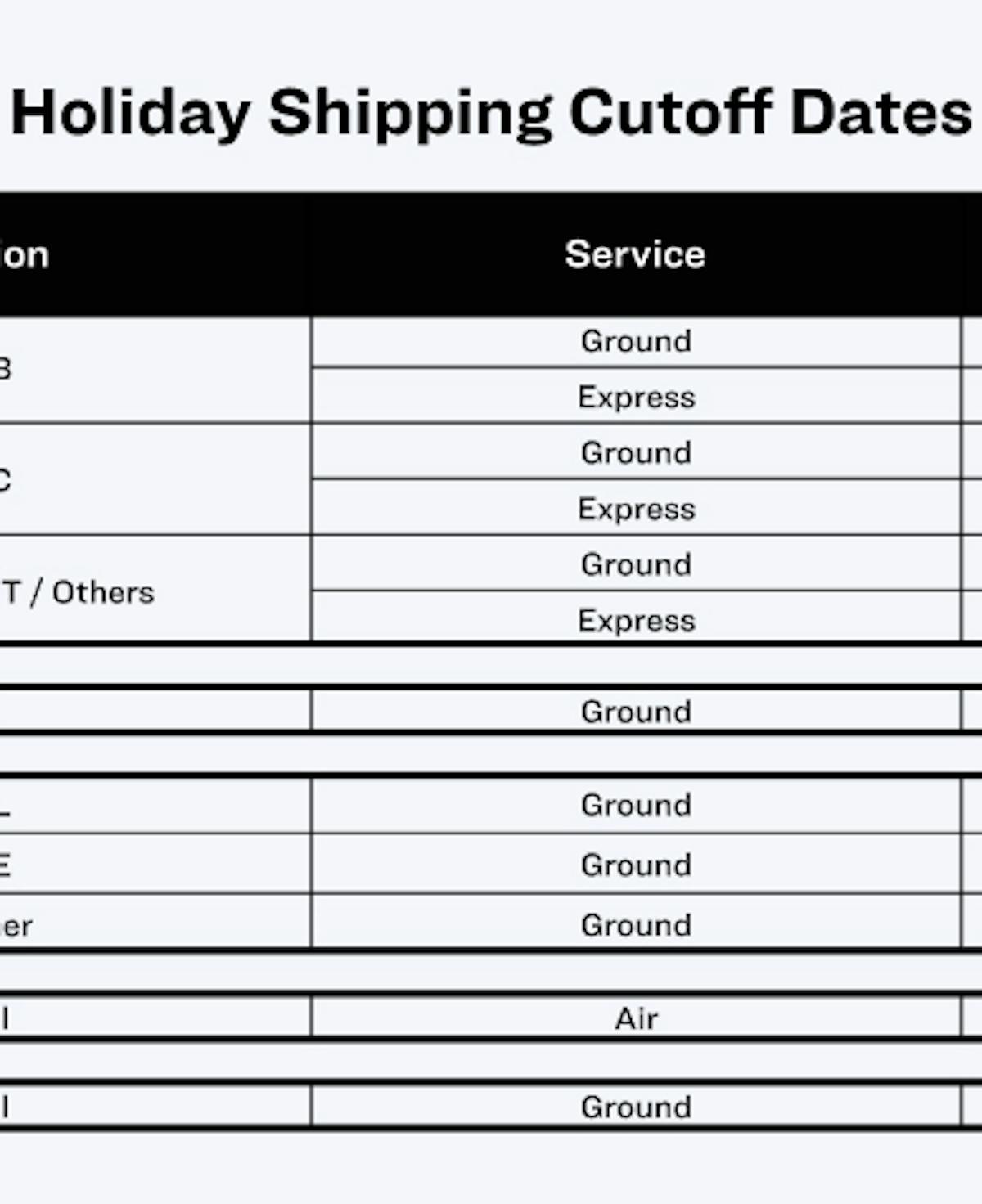Click the Express service cell for row C
Image resolution: width=982 pixels, height=1204 pixels.
pos(636,509)
